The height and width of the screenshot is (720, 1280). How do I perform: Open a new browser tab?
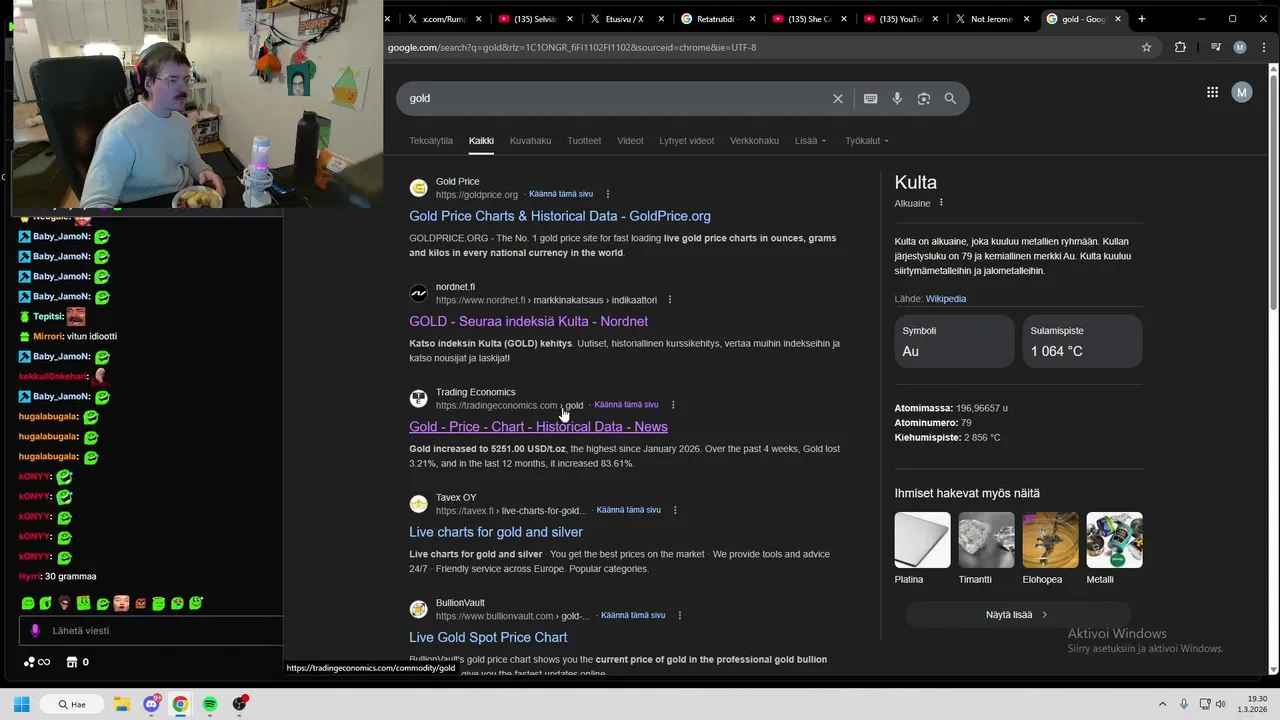pos(1141,19)
